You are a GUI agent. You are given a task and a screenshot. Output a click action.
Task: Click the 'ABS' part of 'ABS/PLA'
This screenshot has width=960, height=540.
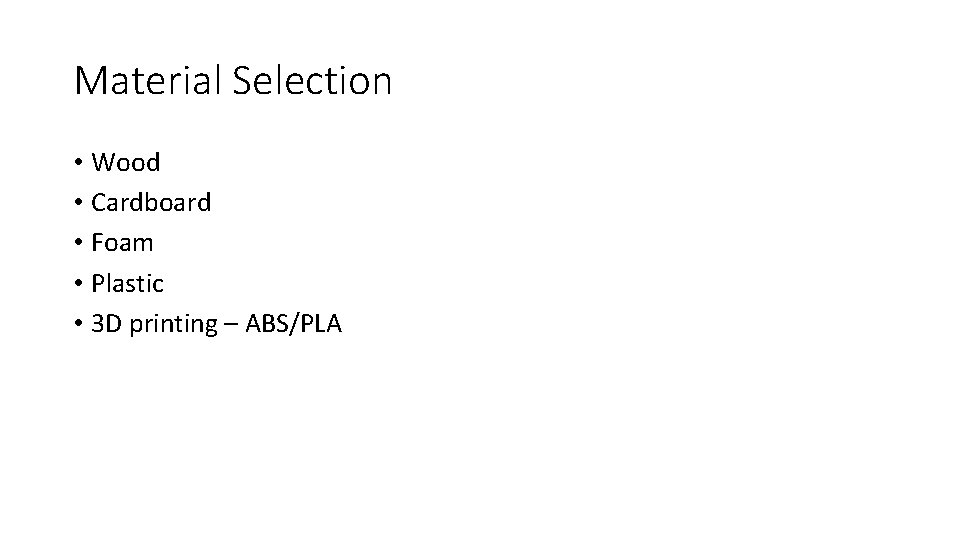(x=268, y=324)
